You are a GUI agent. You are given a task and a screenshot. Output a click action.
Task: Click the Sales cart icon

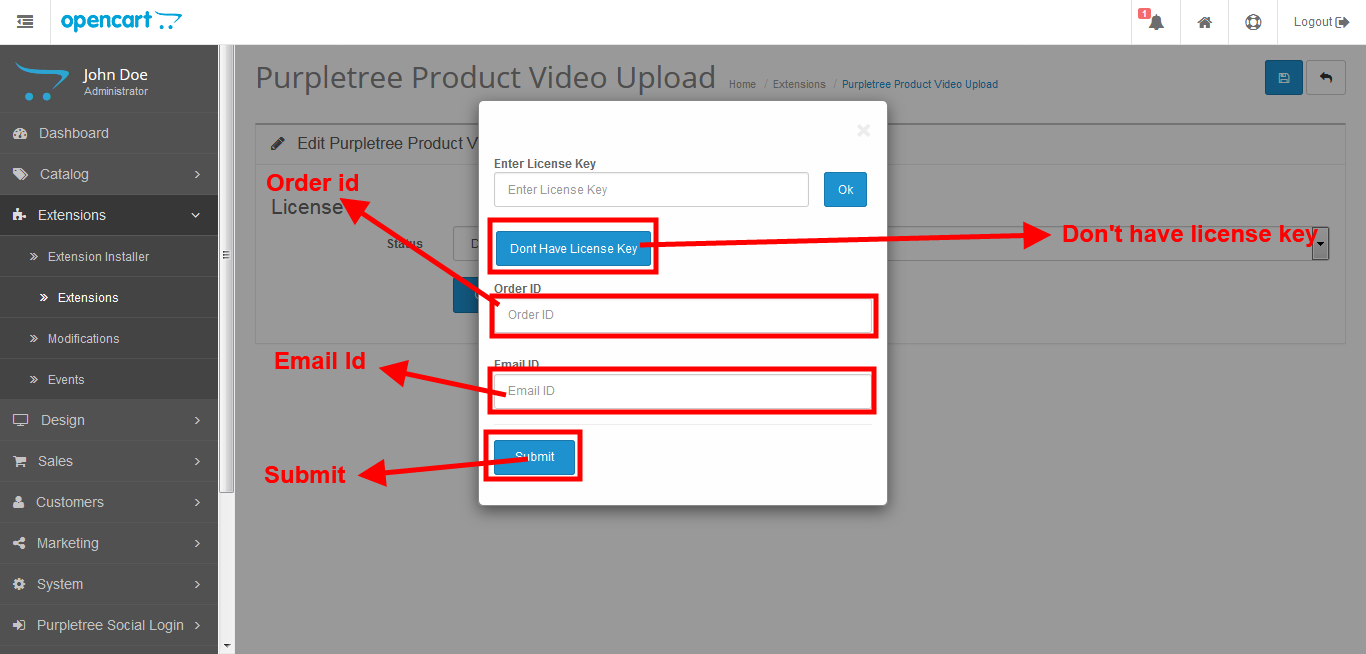(19, 461)
